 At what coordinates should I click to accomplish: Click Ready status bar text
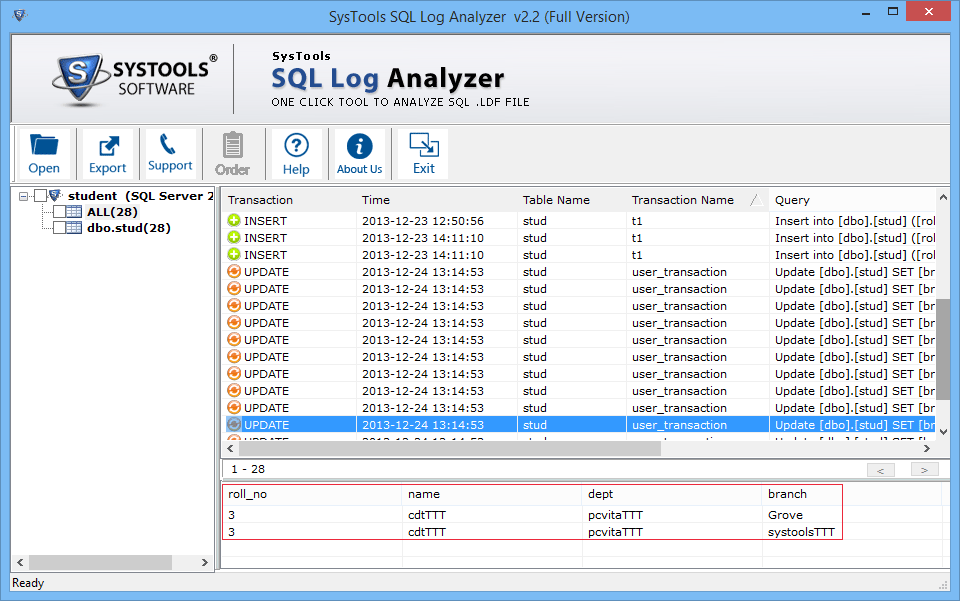[x=28, y=583]
